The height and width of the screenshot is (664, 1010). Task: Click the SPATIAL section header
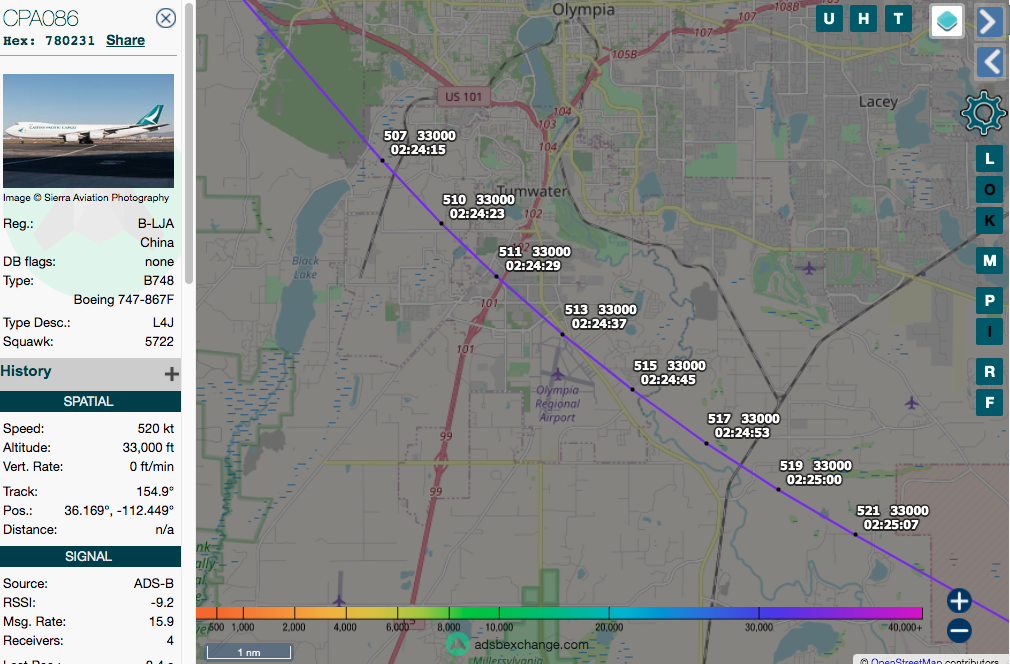pyautogui.click(x=90, y=401)
